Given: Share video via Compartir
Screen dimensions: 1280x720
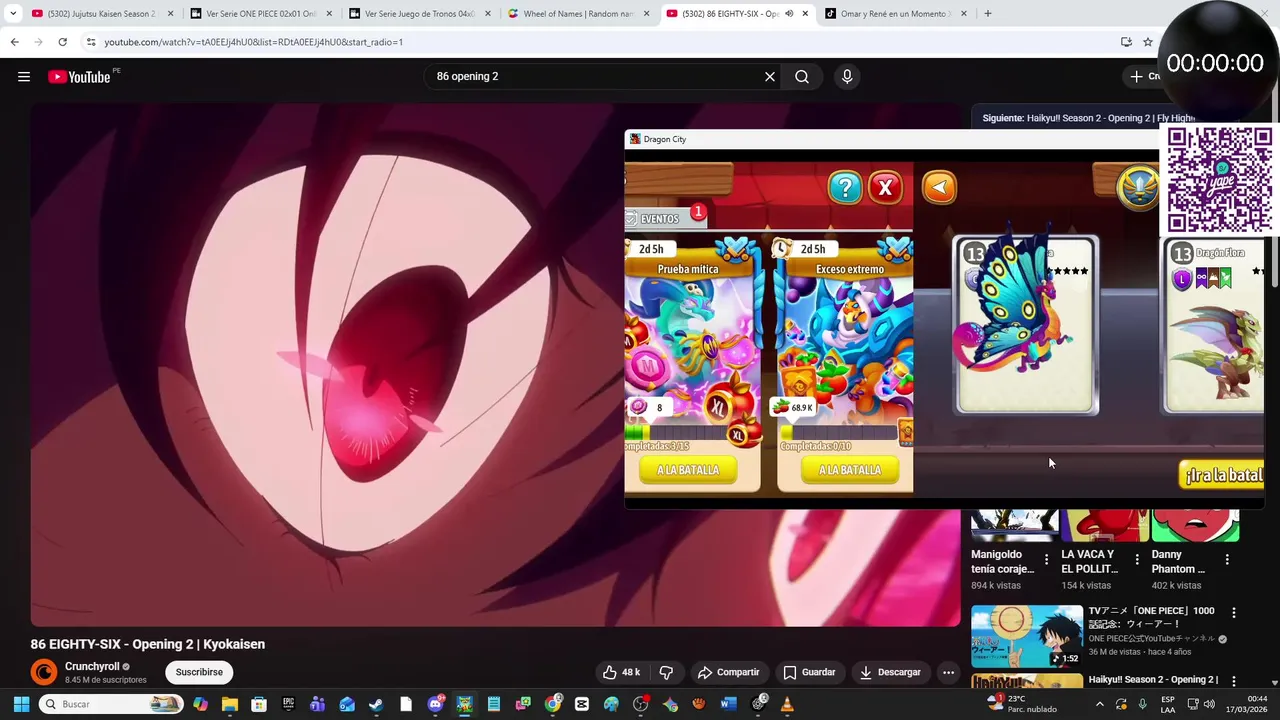Looking at the screenshot, I should click(x=729, y=672).
